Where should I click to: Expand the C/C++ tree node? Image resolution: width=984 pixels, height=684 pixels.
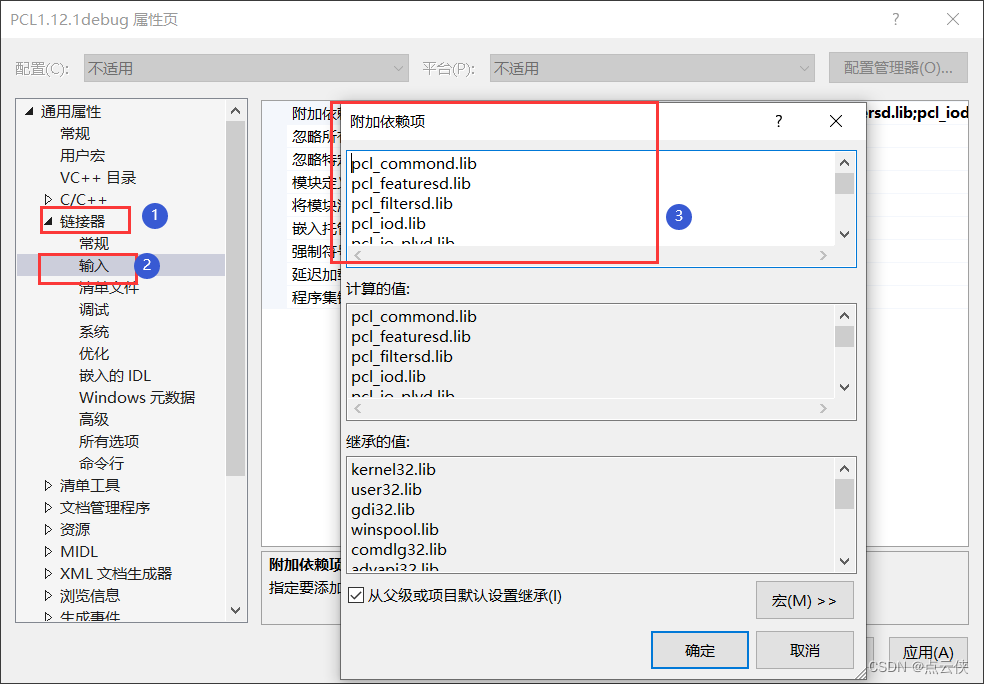coord(48,200)
